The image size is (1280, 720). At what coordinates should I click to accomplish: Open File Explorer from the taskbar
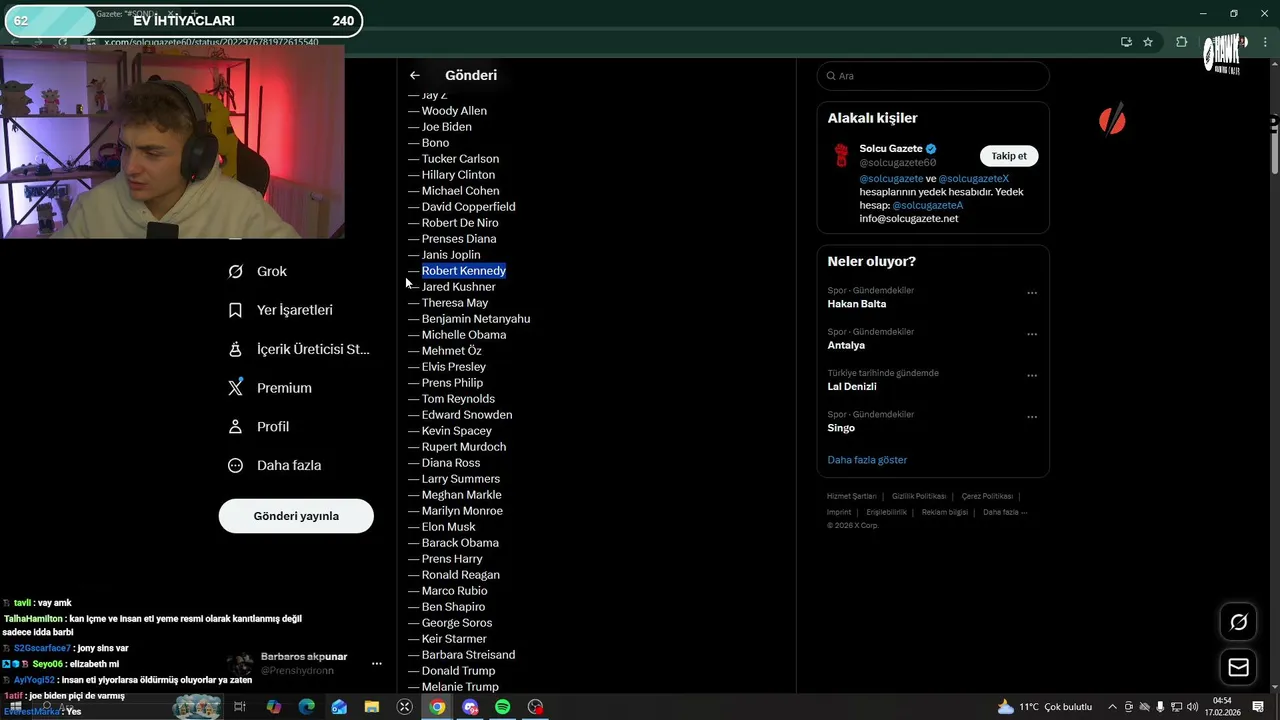372,707
